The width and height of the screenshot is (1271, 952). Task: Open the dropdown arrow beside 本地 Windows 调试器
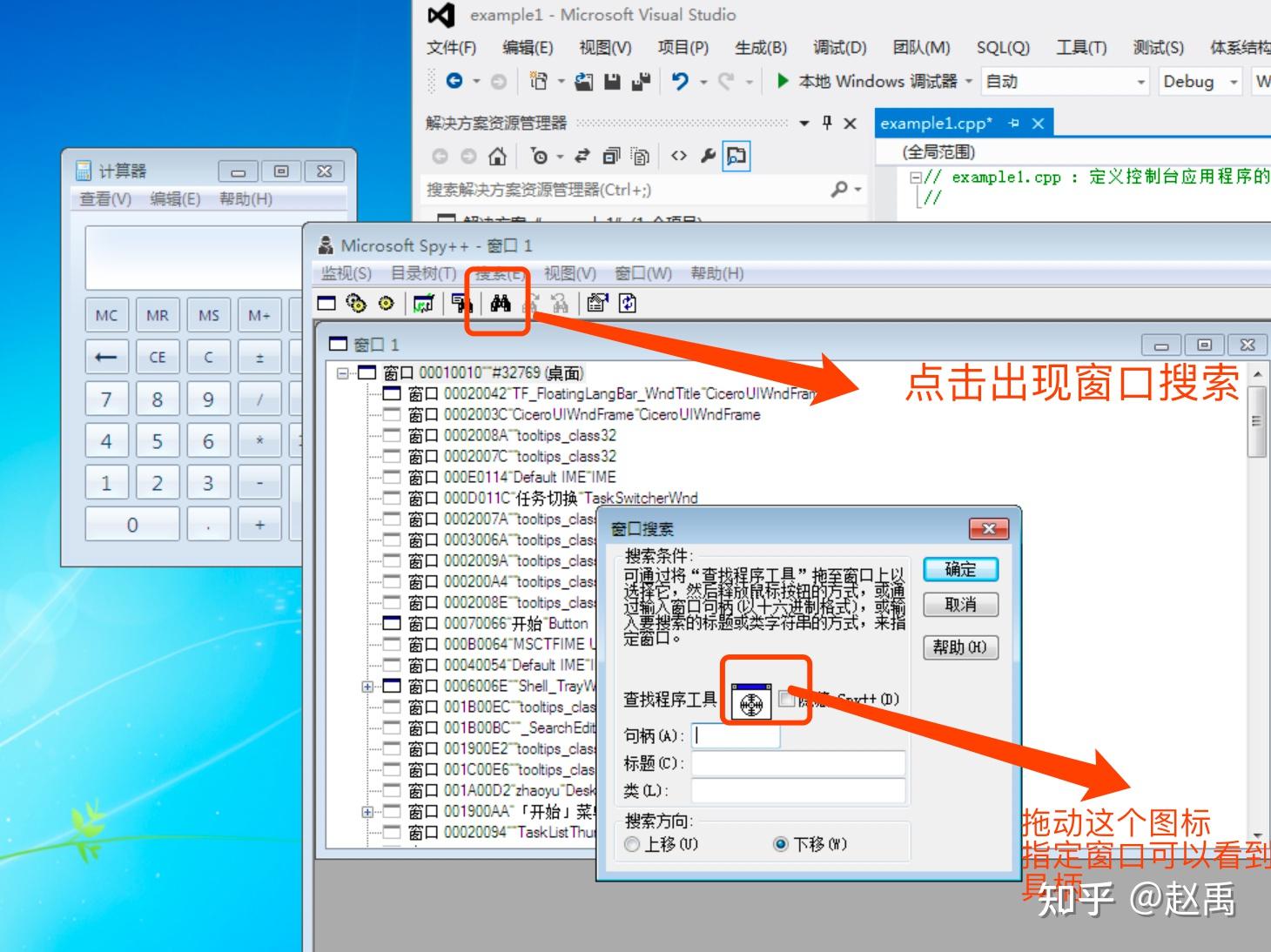pos(968,81)
